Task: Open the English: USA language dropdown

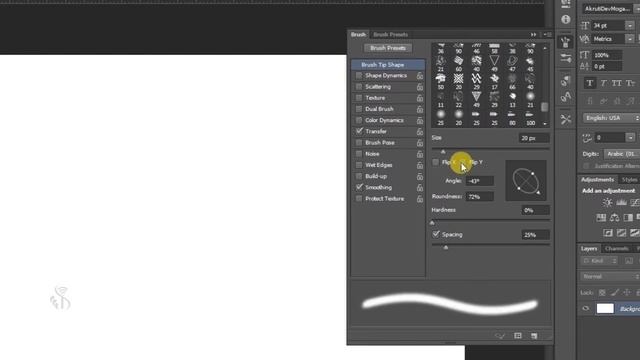Action: point(611,118)
